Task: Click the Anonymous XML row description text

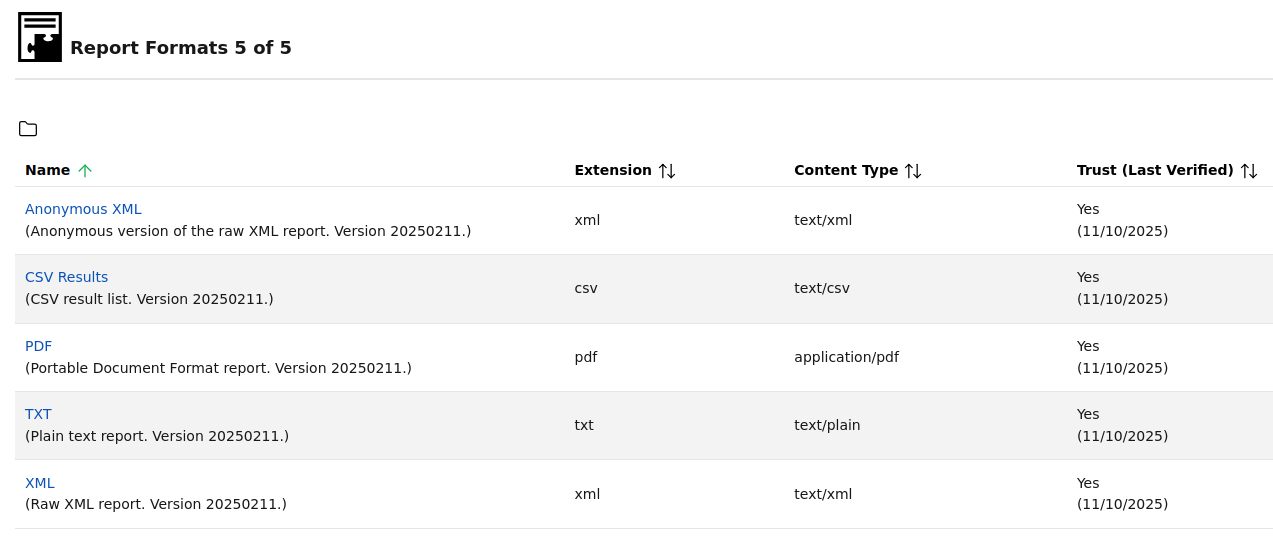Action: [248, 231]
